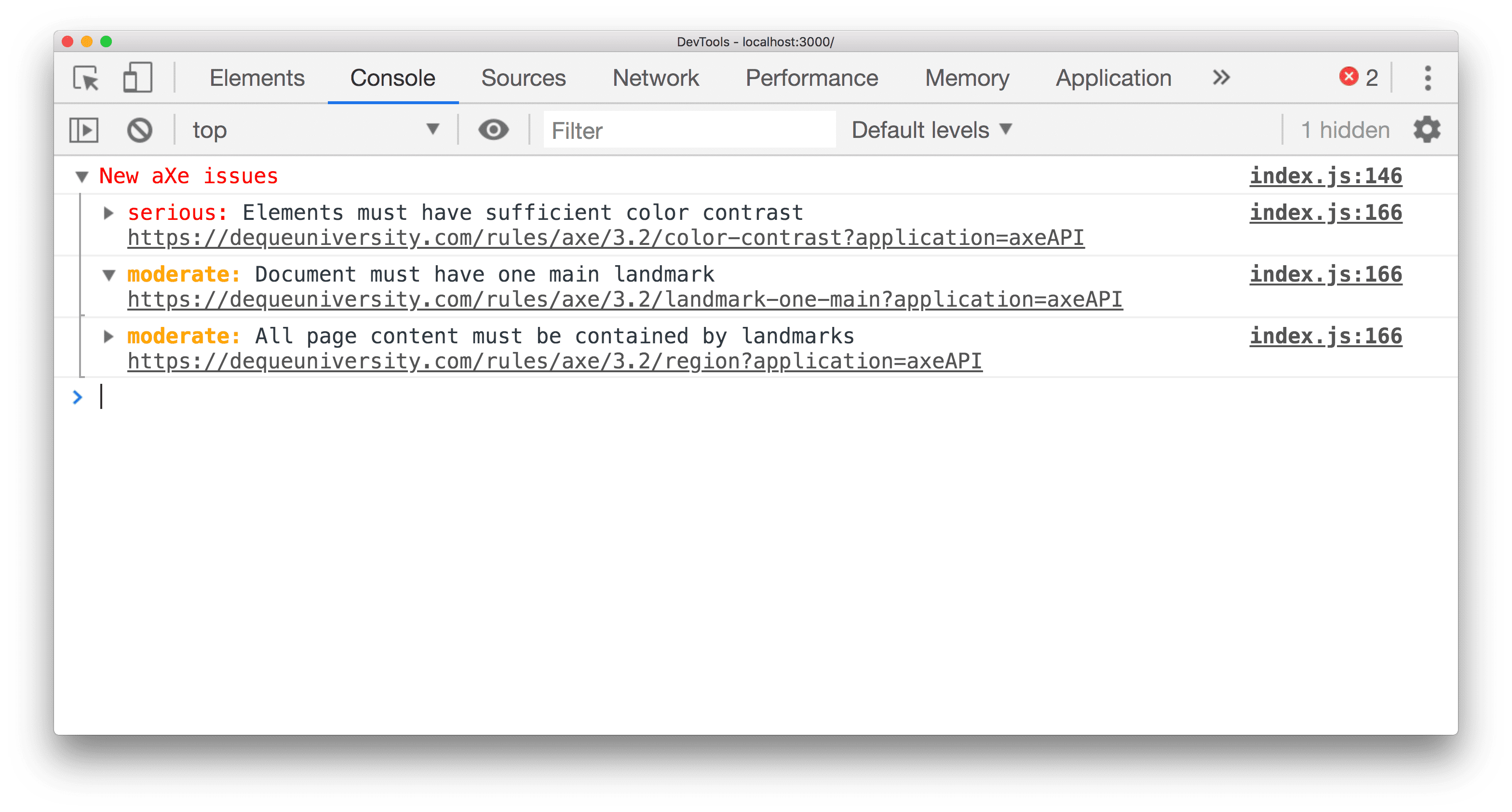Click the Device Toolbar toggle icon
The image size is (1512, 812).
pos(137,76)
